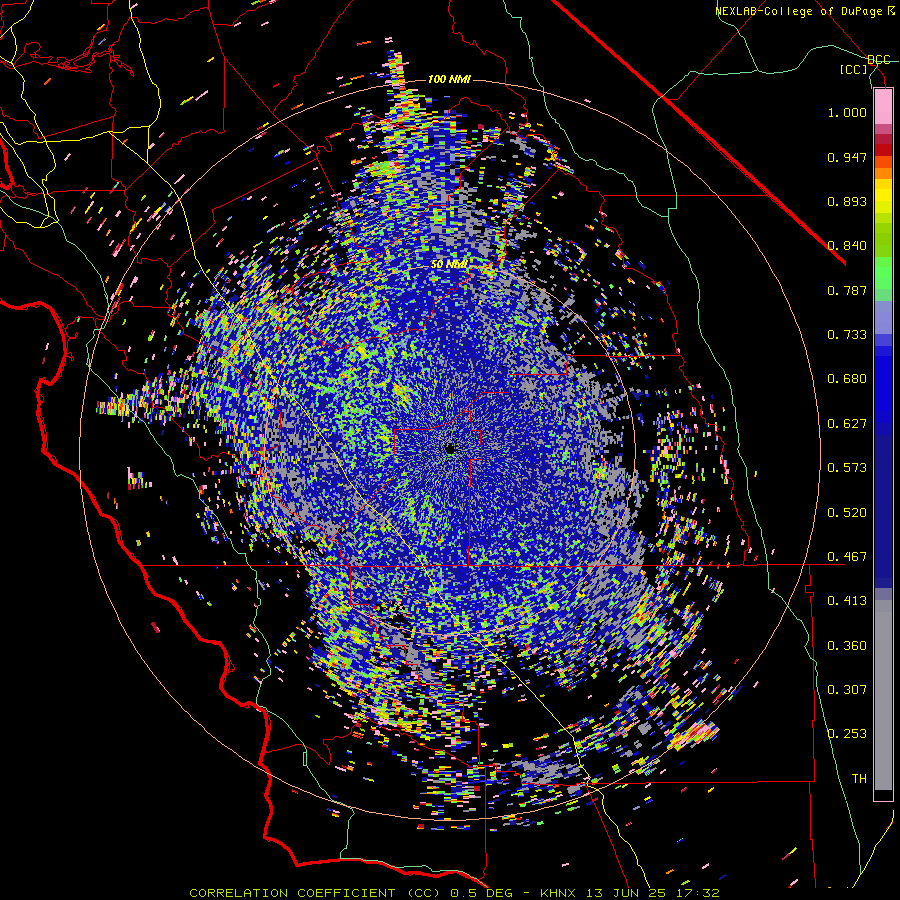Image resolution: width=900 pixels, height=900 pixels.
Task: Click the 1.000 legend value
Action: [847, 112]
